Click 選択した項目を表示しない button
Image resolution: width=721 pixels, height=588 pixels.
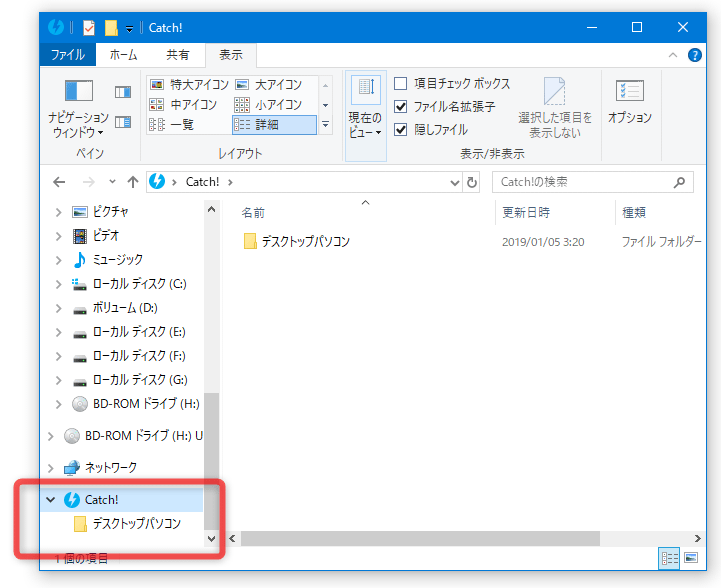click(x=555, y=108)
